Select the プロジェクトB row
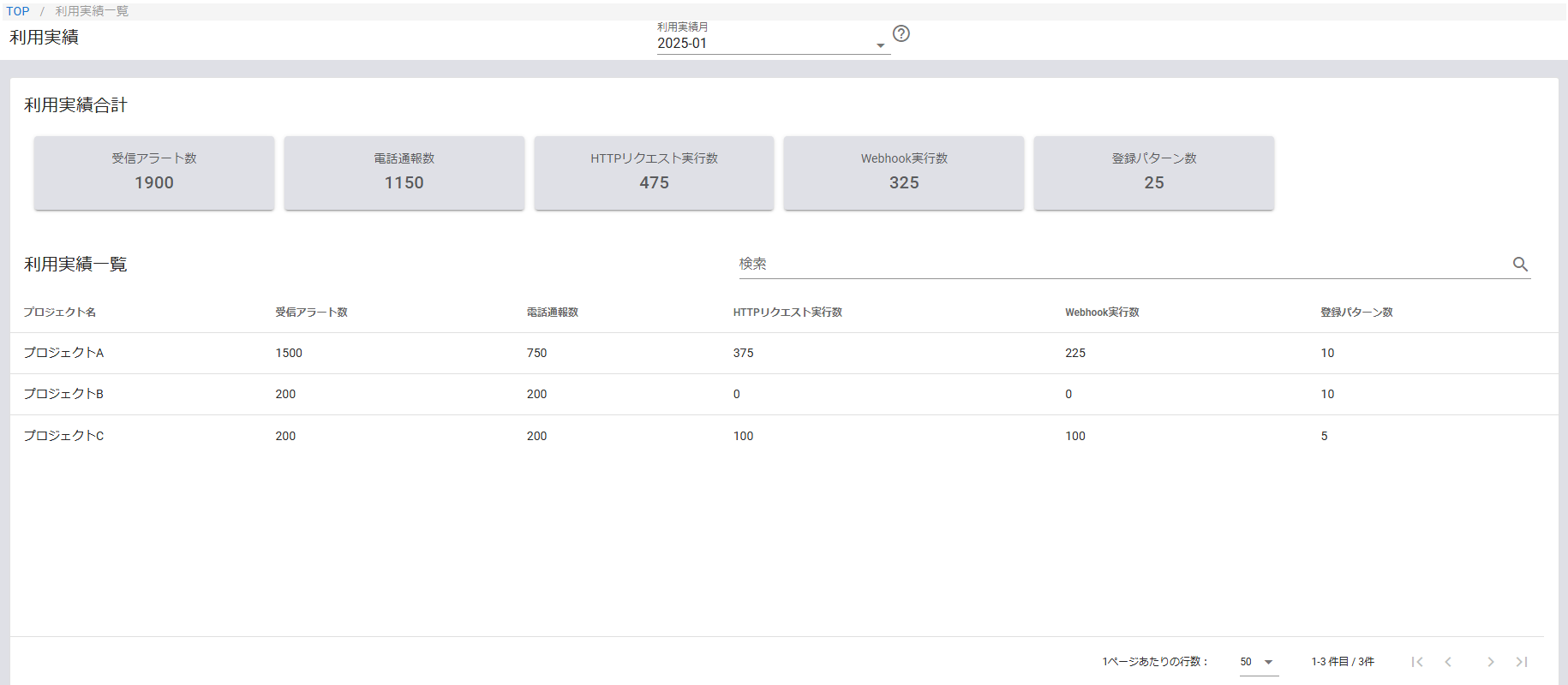The height and width of the screenshot is (685, 1568). [x=64, y=394]
